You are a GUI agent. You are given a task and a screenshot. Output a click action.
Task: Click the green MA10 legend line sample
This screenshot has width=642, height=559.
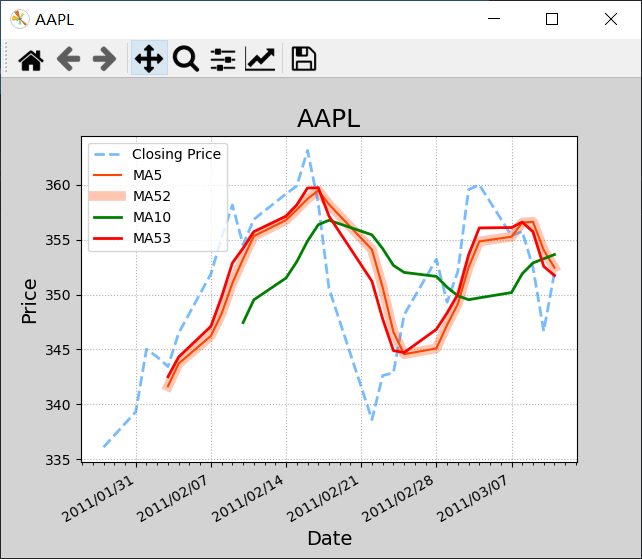108,217
